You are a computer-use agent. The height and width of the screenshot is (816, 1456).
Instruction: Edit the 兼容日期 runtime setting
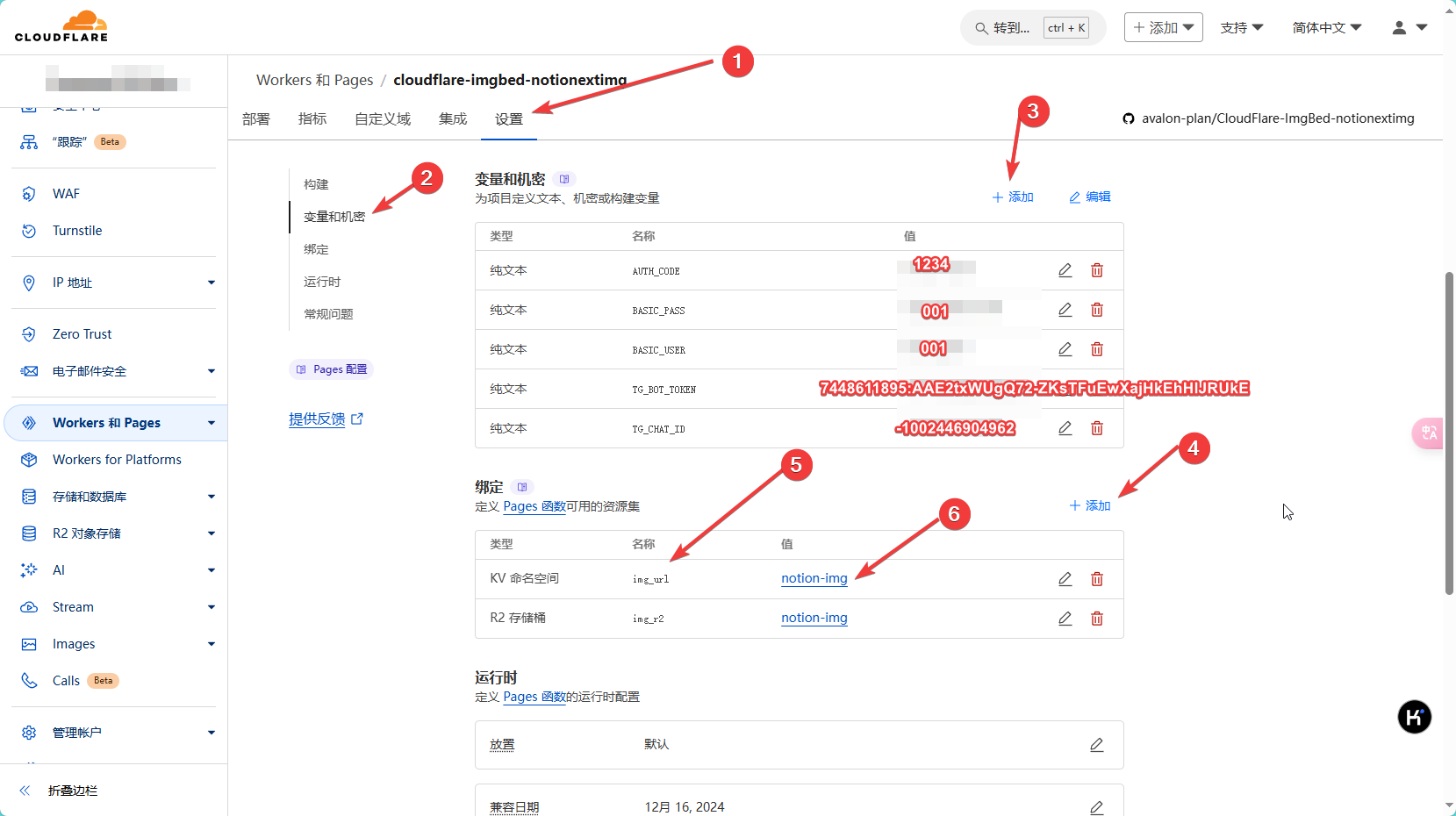pyautogui.click(x=1096, y=807)
